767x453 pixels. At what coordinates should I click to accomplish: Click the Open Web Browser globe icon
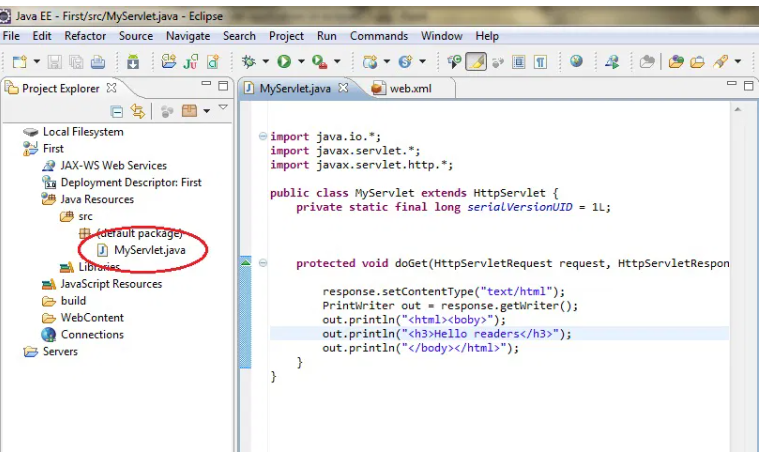[x=576, y=62]
